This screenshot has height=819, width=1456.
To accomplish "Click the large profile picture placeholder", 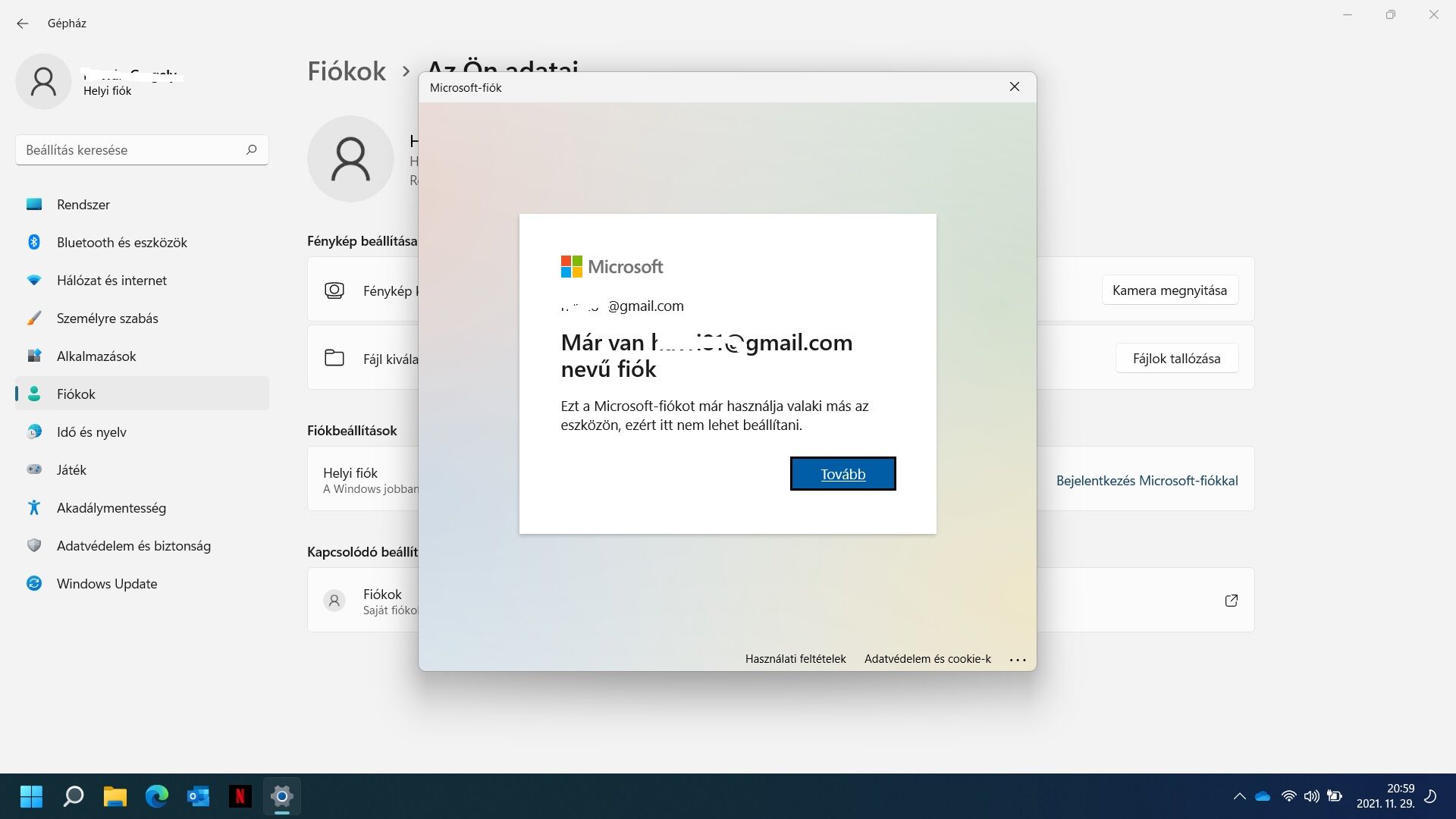I will 350,158.
